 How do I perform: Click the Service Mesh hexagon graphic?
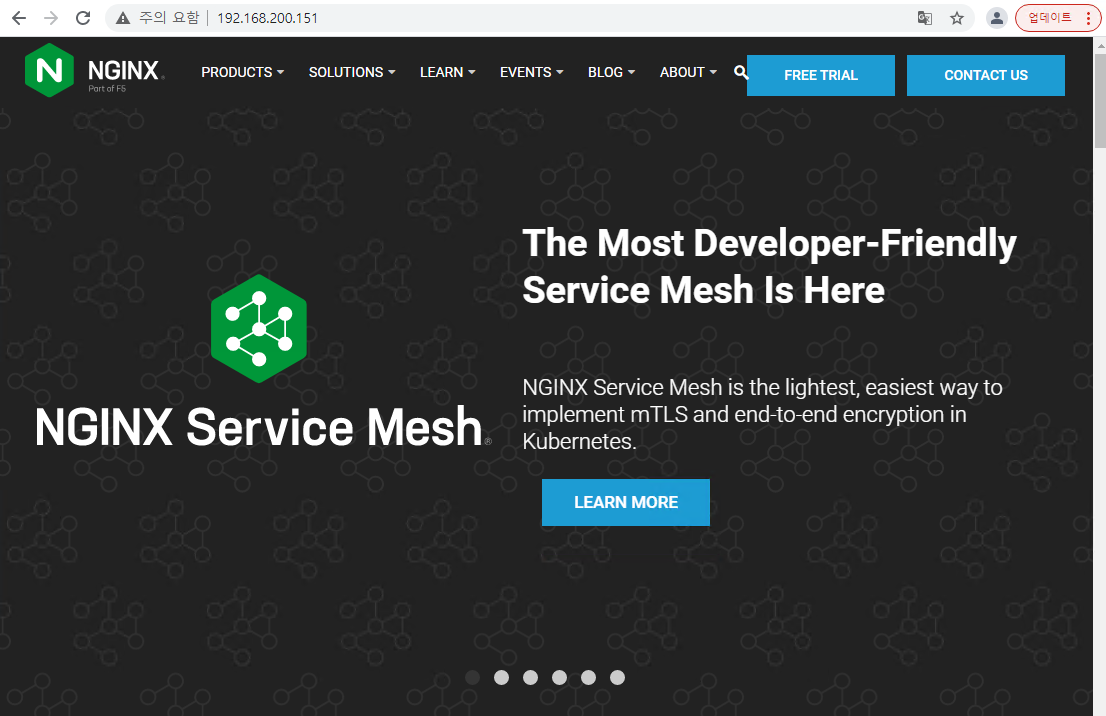(x=259, y=329)
